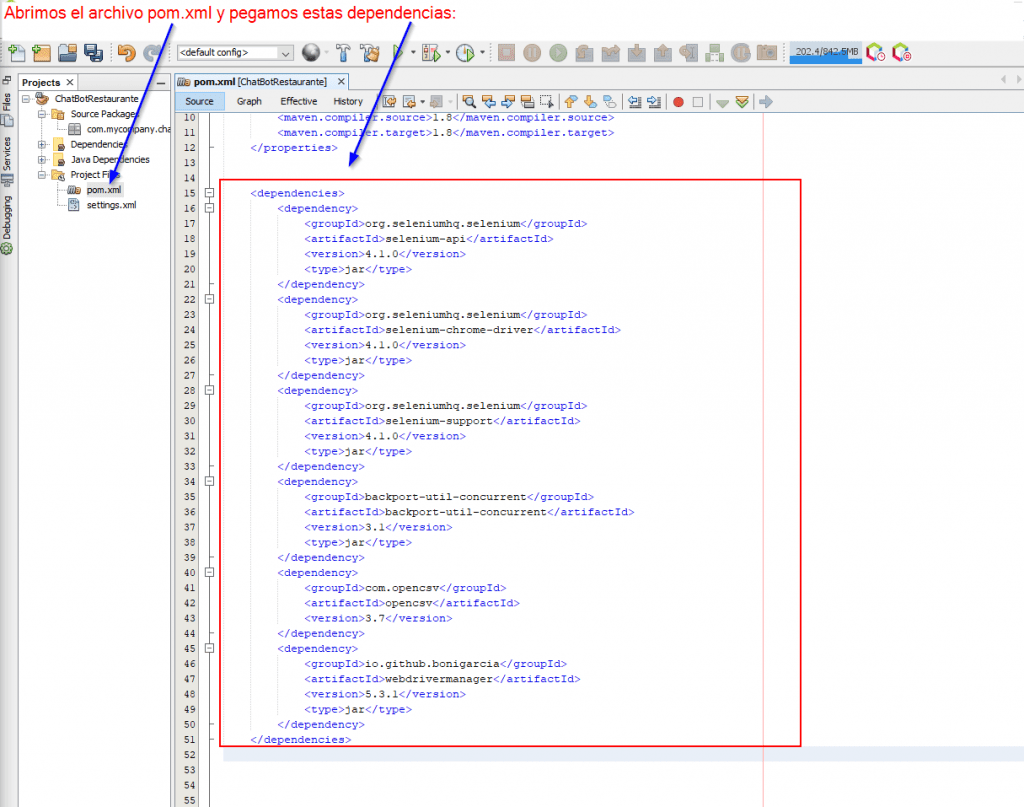The width and height of the screenshot is (1024, 807).
Task: Open the Debug Project dropdown arrow
Action: coord(448,53)
